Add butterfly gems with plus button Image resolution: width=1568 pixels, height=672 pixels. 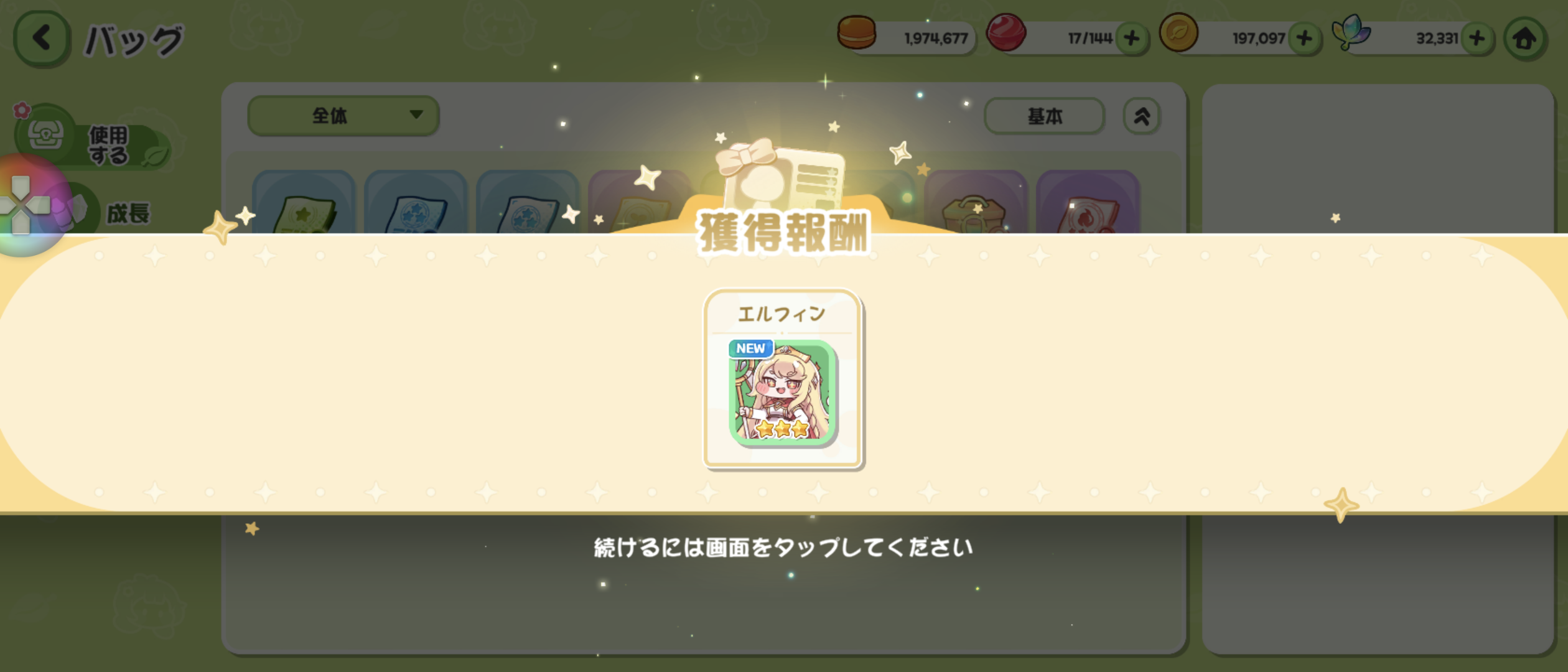pos(1477,39)
